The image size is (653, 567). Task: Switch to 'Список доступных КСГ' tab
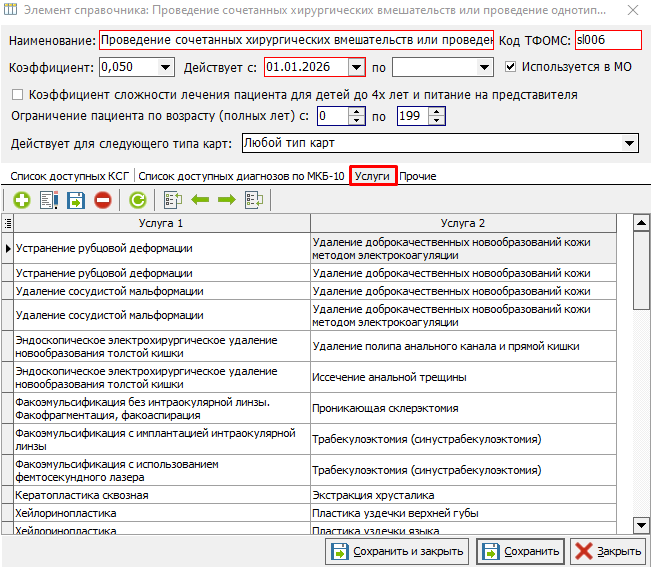point(70,176)
